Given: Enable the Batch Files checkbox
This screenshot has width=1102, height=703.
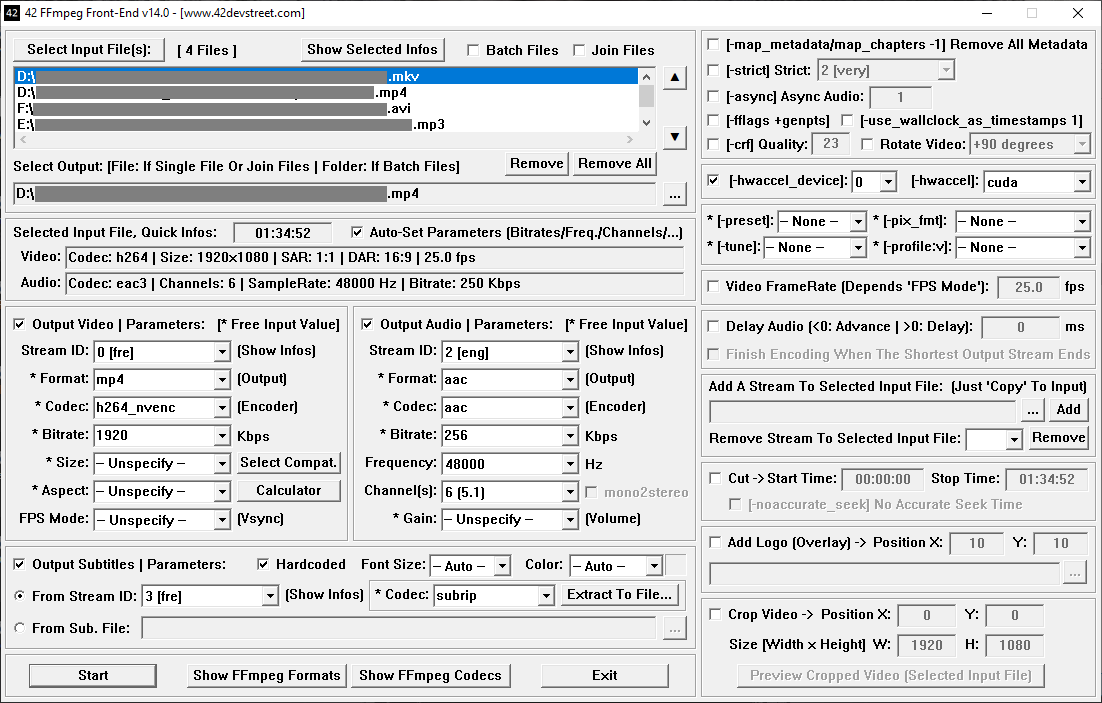Looking at the screenshot, I should pyautogui.click(x=474, y=50).
